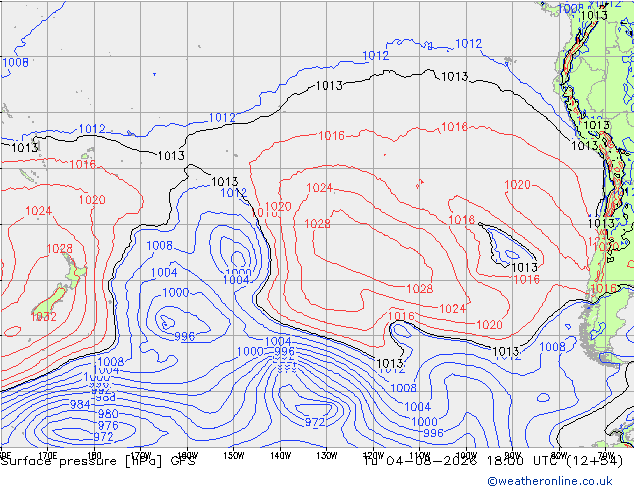Click the 130W longitude label
The height and width of the screenshot is (490, 634).
(327, 456)
